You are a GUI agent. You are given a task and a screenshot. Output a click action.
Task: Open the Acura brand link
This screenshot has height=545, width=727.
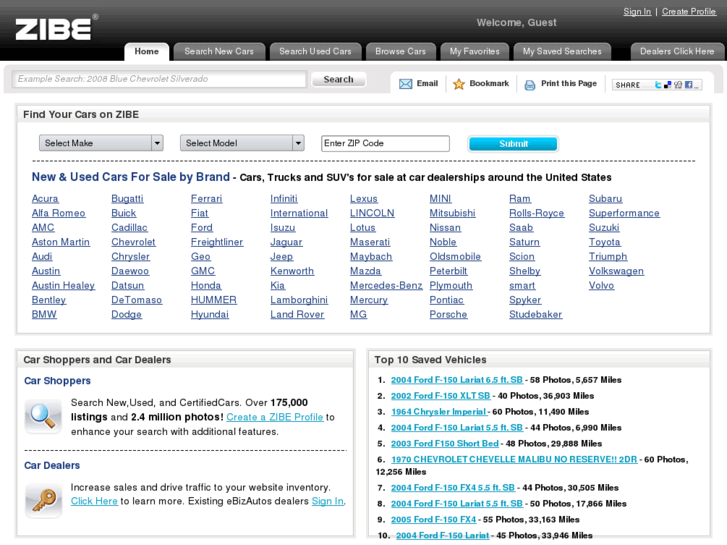point(45,199)
